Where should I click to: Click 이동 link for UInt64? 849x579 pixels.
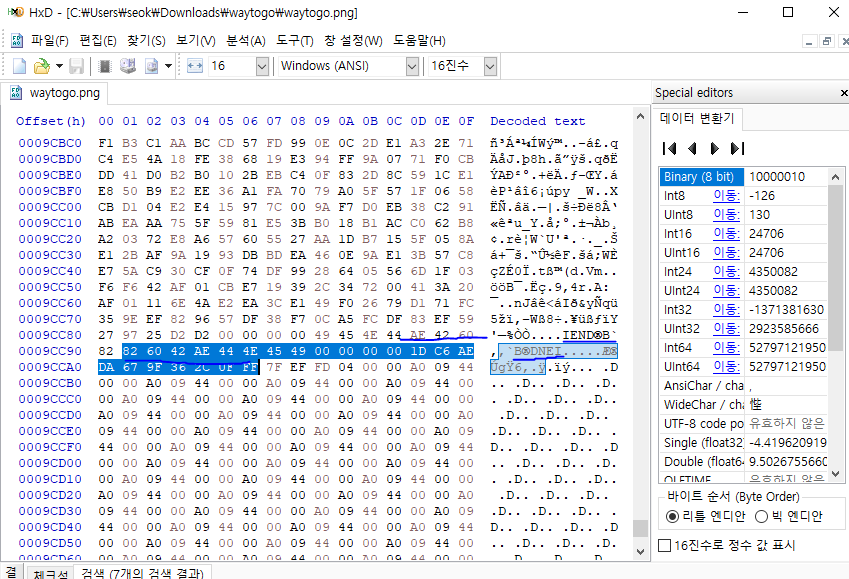726,366
